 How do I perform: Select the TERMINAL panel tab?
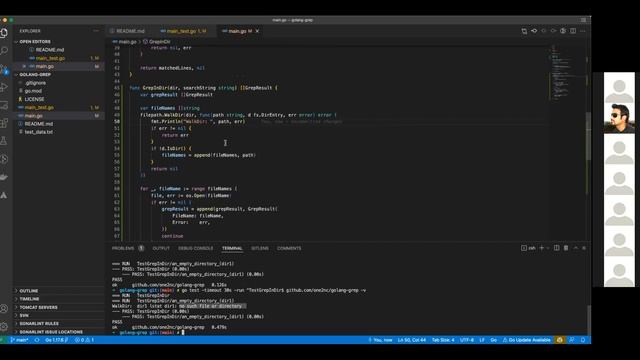click(x=232, y=248)
